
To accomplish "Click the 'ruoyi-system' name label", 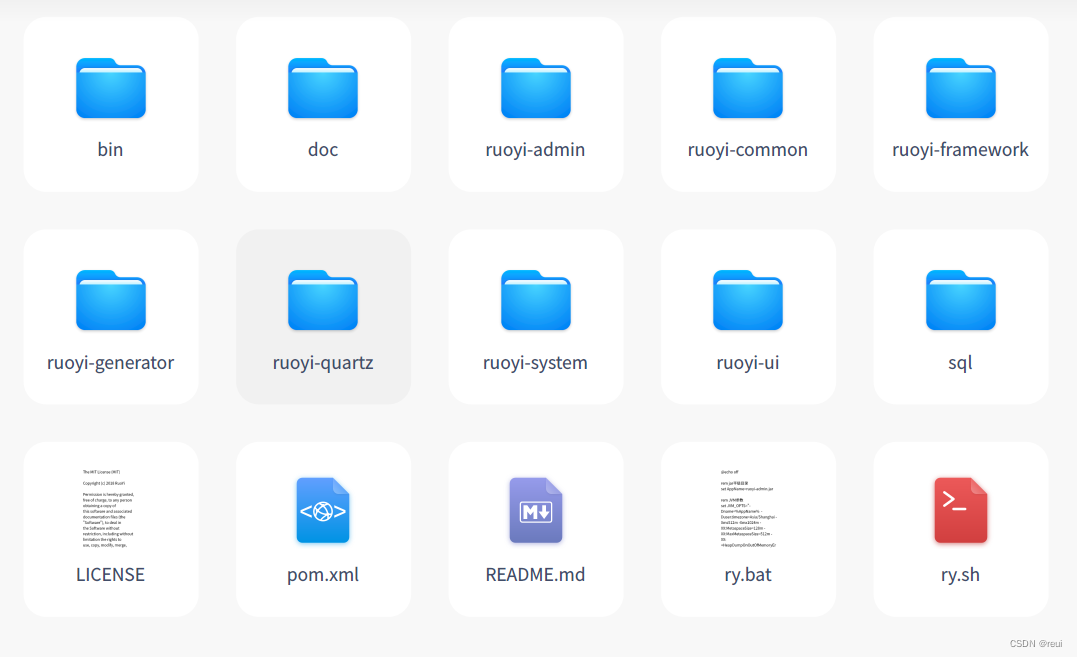I will point(535,362).
